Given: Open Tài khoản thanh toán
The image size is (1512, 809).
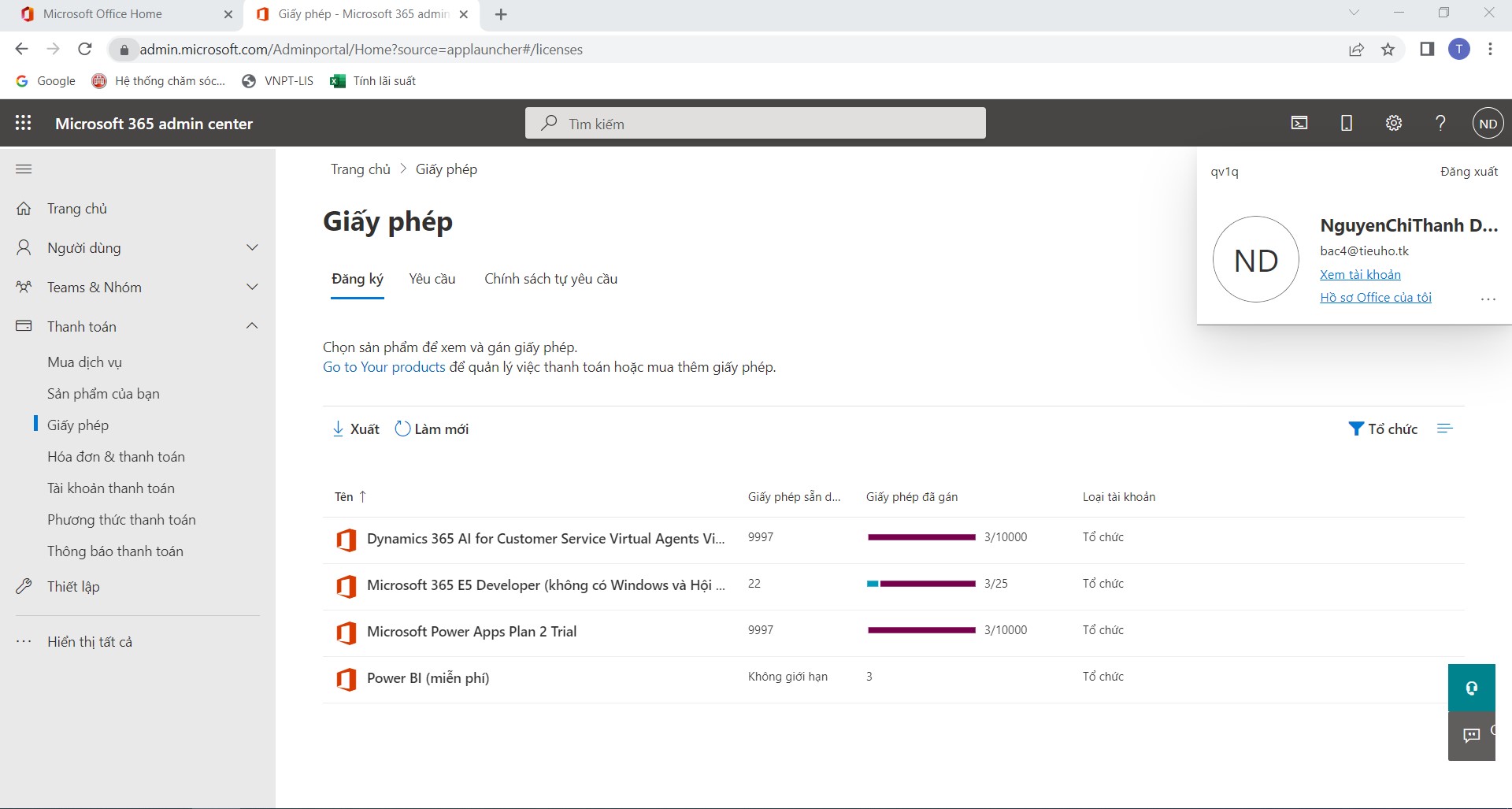Looking at the screenshot, I should click(x=110, y=488).
